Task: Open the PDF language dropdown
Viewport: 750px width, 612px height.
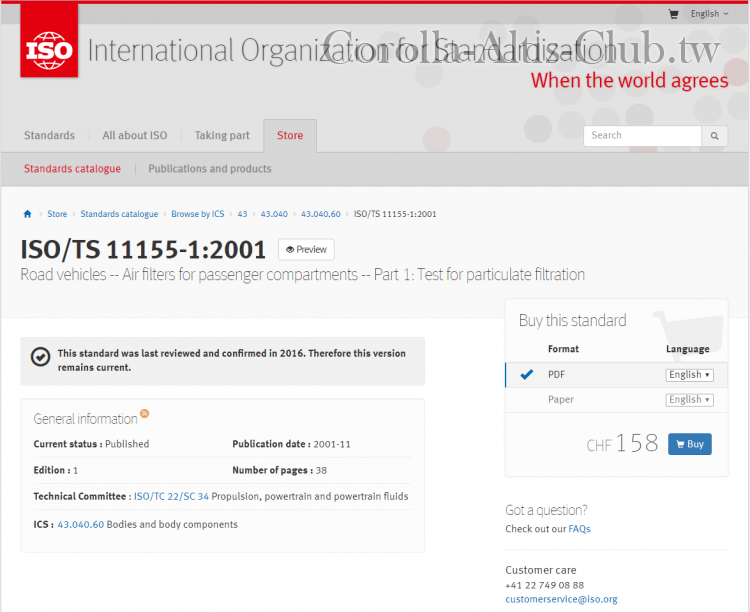Action: (x=689, y=375)
